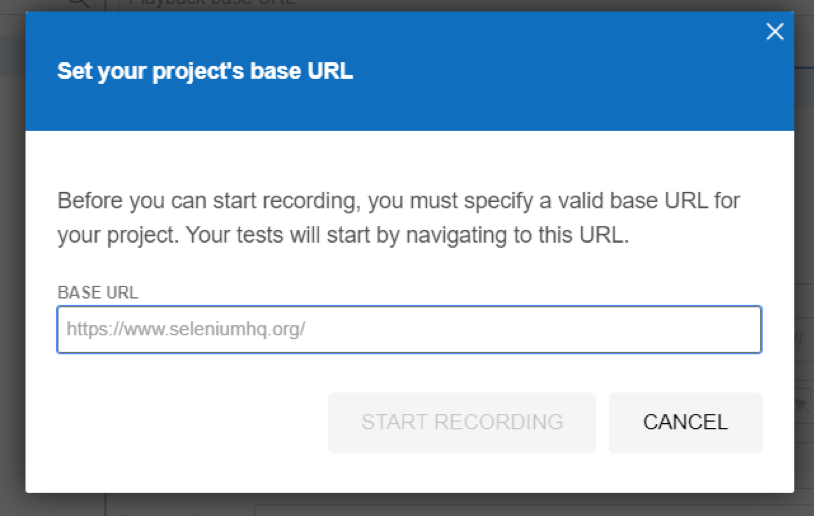814x516 pixels.
Task: Click the magnifier search icon behind the dialog
Action: (78, 4)
